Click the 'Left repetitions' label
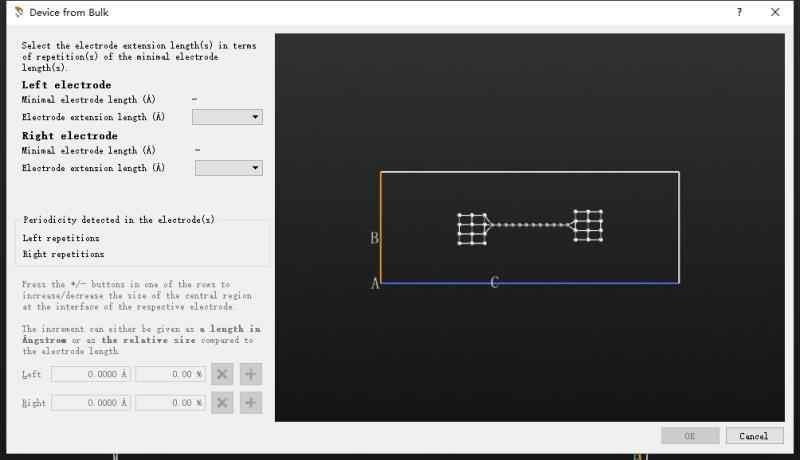The width and height of the screenshot is (800, 460). point(61,238)
